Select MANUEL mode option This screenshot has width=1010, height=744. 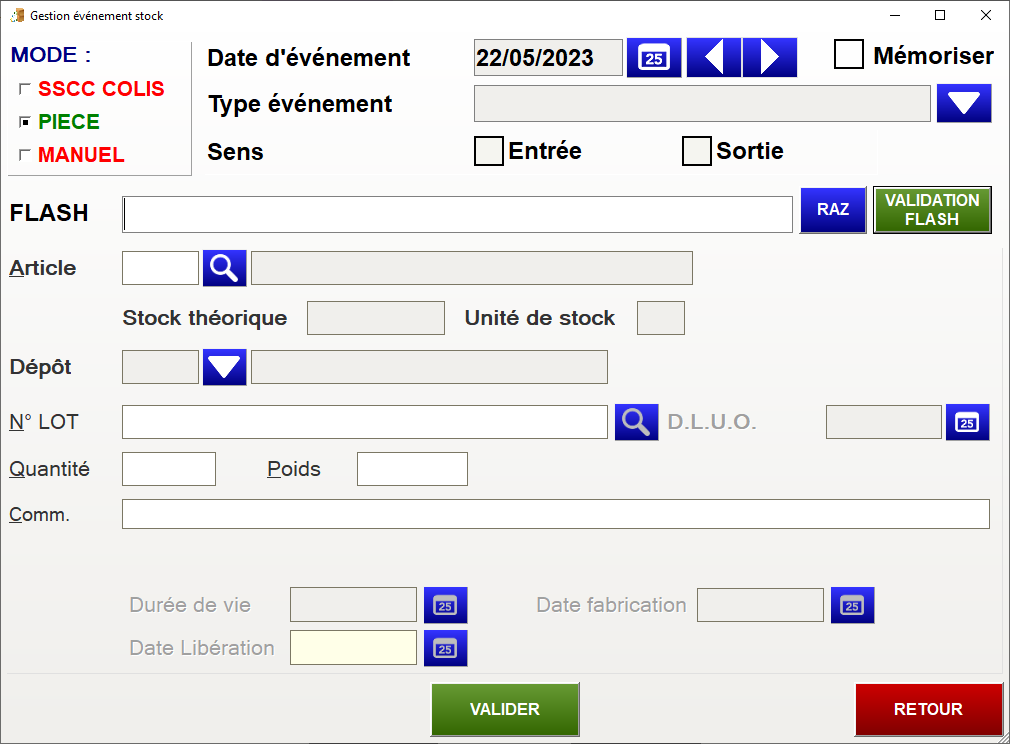25,156
